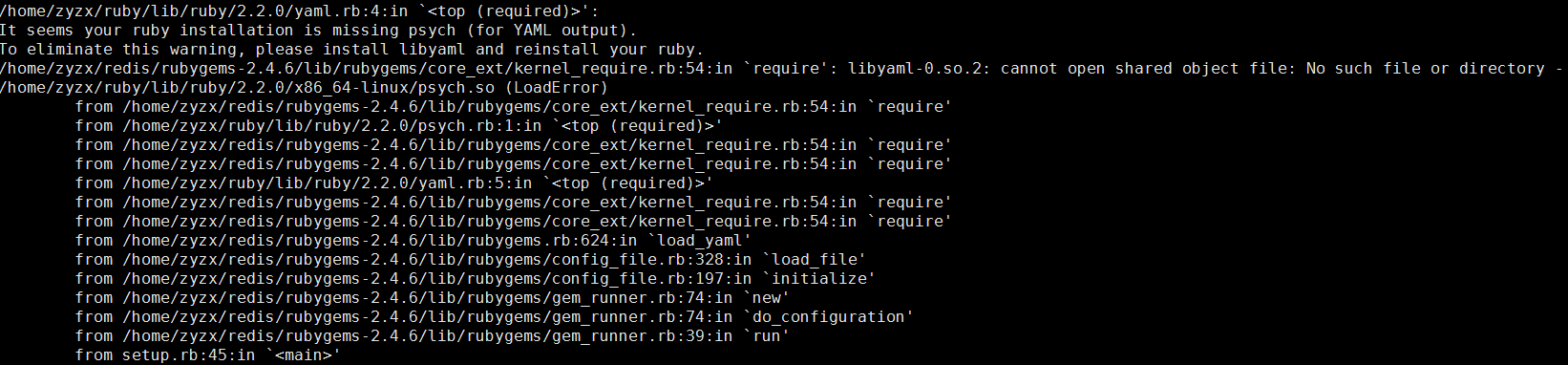
Task: Click libyaml-0.so.2 in the error message
Action: coord(914,69)
